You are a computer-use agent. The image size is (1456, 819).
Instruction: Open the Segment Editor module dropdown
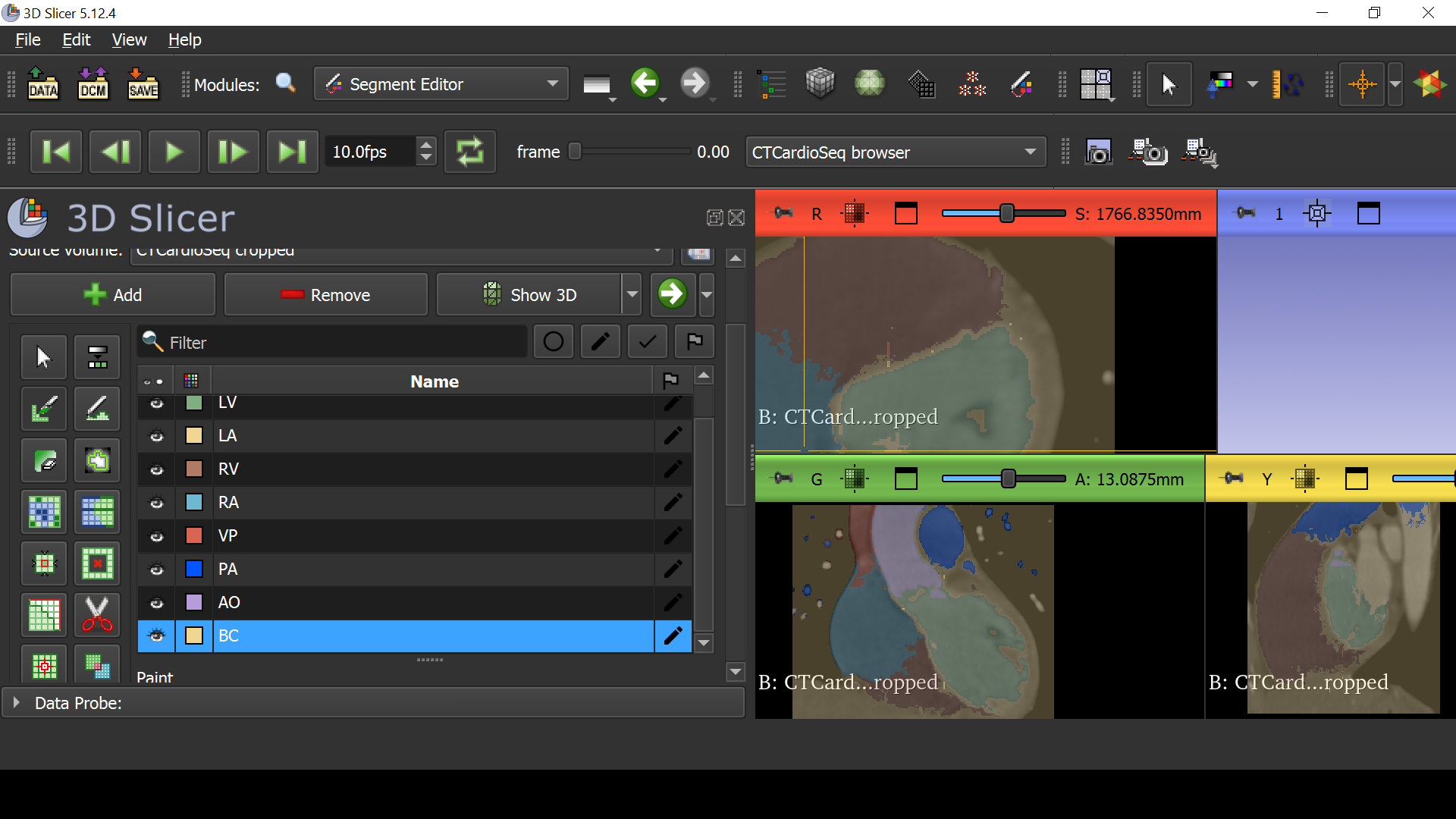[x=442, y=83]
